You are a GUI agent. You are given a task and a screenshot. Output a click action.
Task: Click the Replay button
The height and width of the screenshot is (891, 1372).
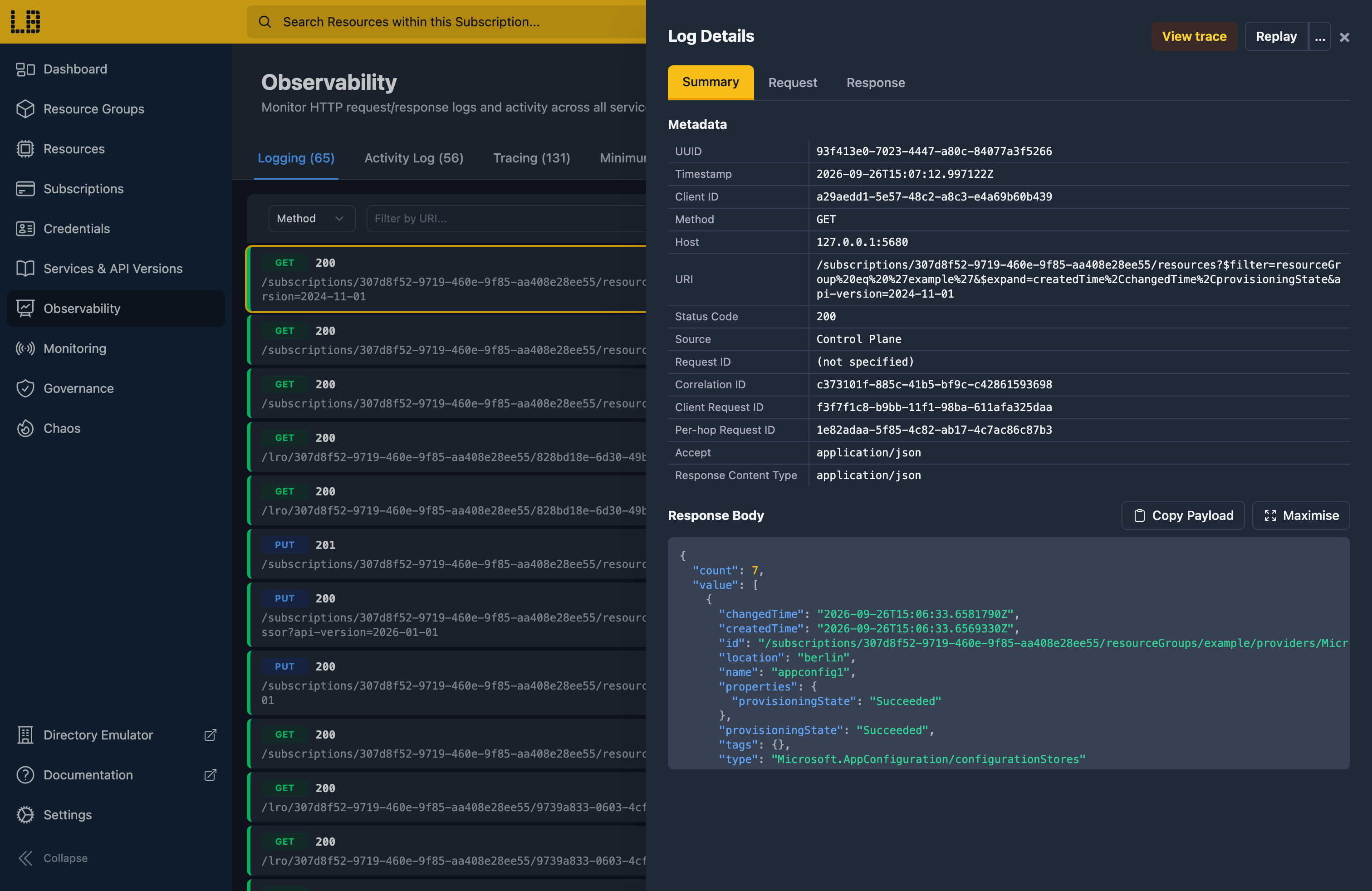pyautogui.click(x=1276, y=36)
